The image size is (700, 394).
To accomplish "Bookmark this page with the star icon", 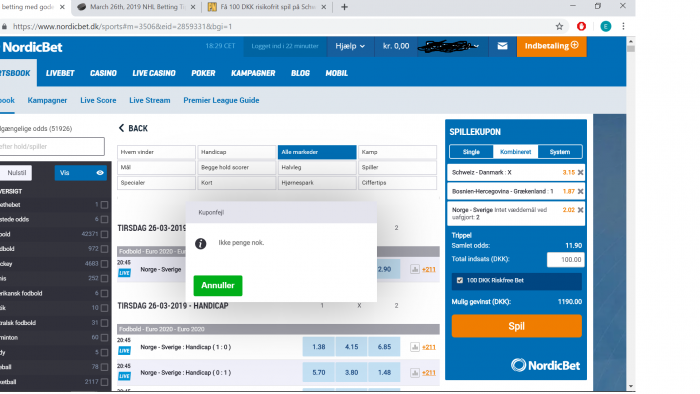I will point(559,27).
